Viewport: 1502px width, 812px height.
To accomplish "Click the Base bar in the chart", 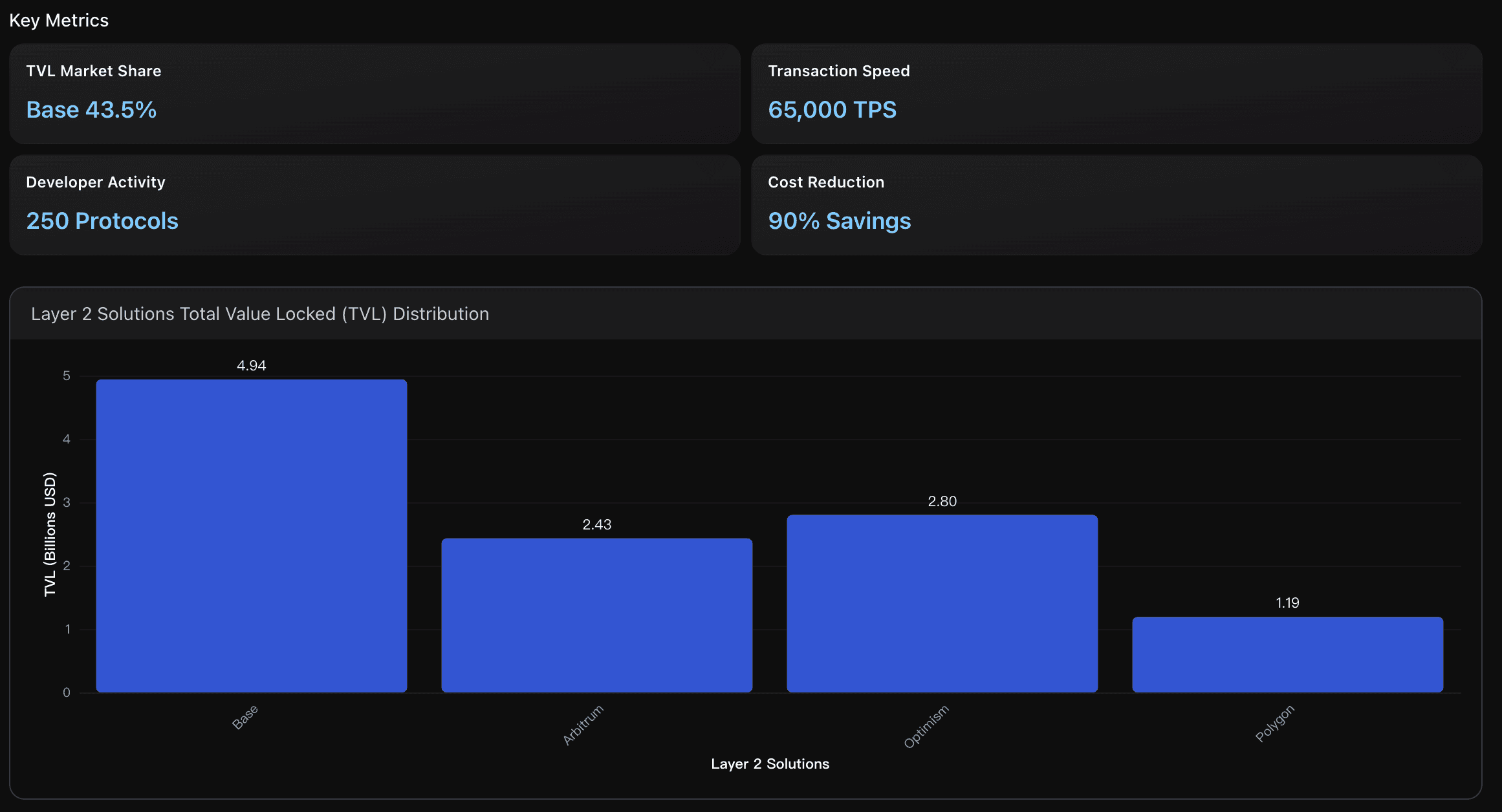I will (252, 536).
